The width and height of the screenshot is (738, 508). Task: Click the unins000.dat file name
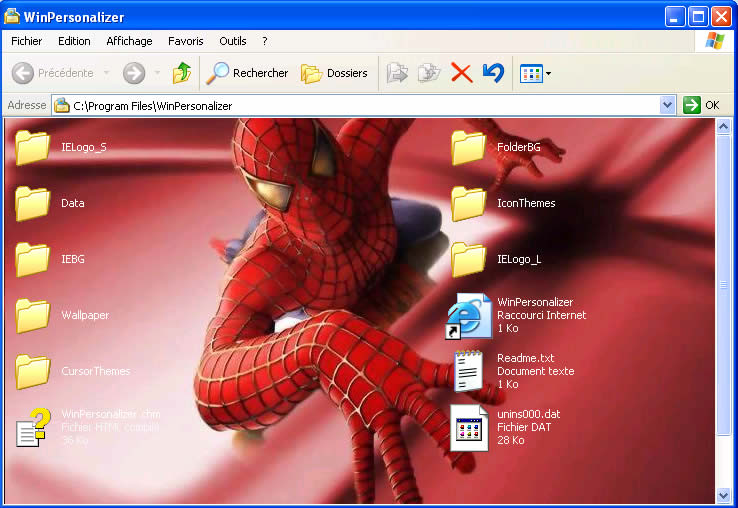[x=529, y=414]
